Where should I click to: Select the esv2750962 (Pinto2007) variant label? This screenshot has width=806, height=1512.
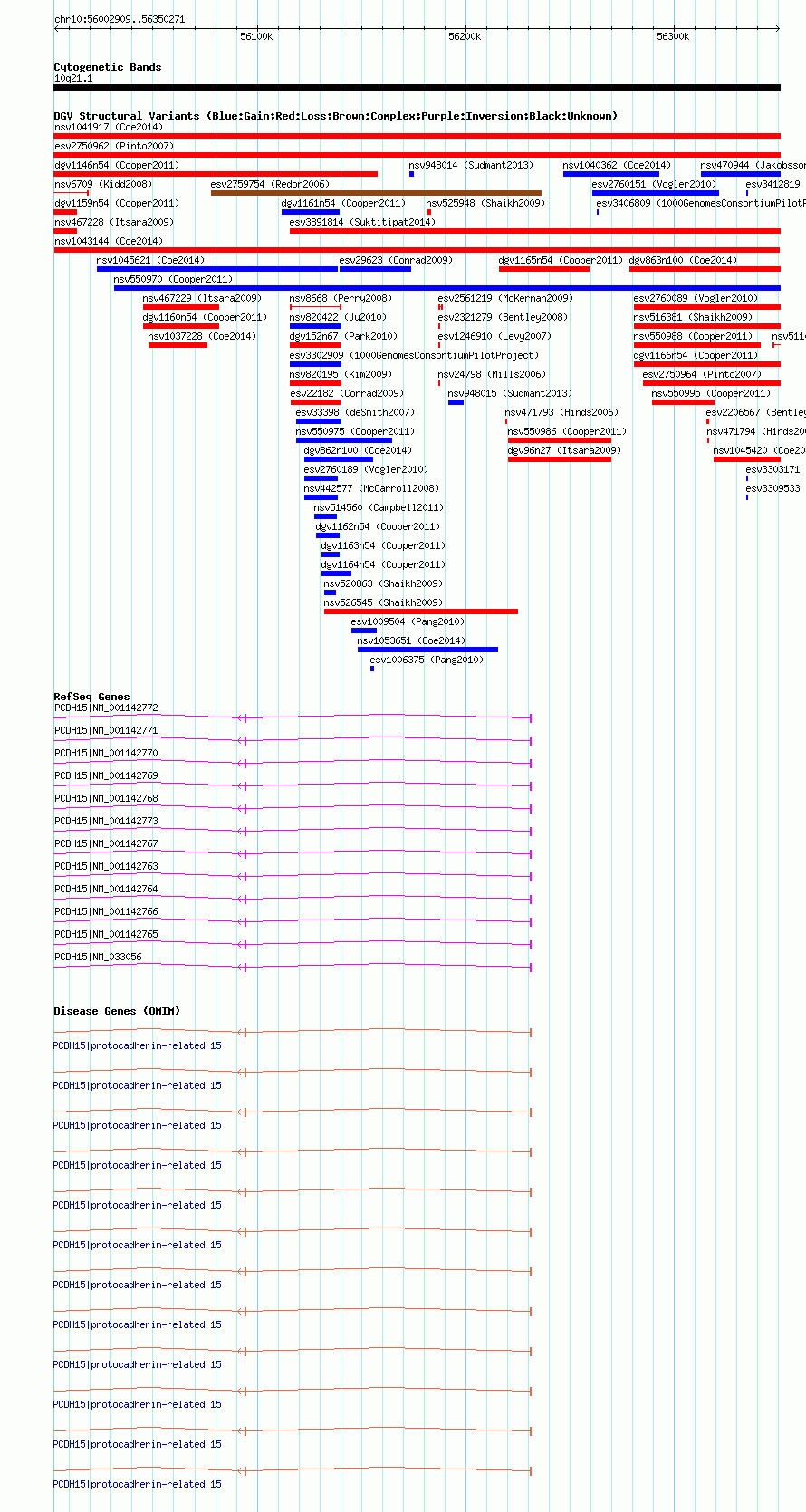click(113, 146)
